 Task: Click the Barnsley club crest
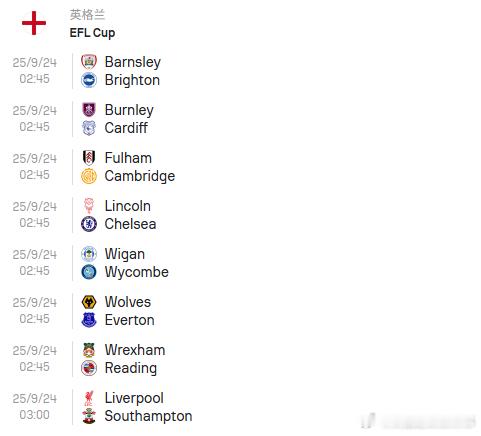point(89,62)
